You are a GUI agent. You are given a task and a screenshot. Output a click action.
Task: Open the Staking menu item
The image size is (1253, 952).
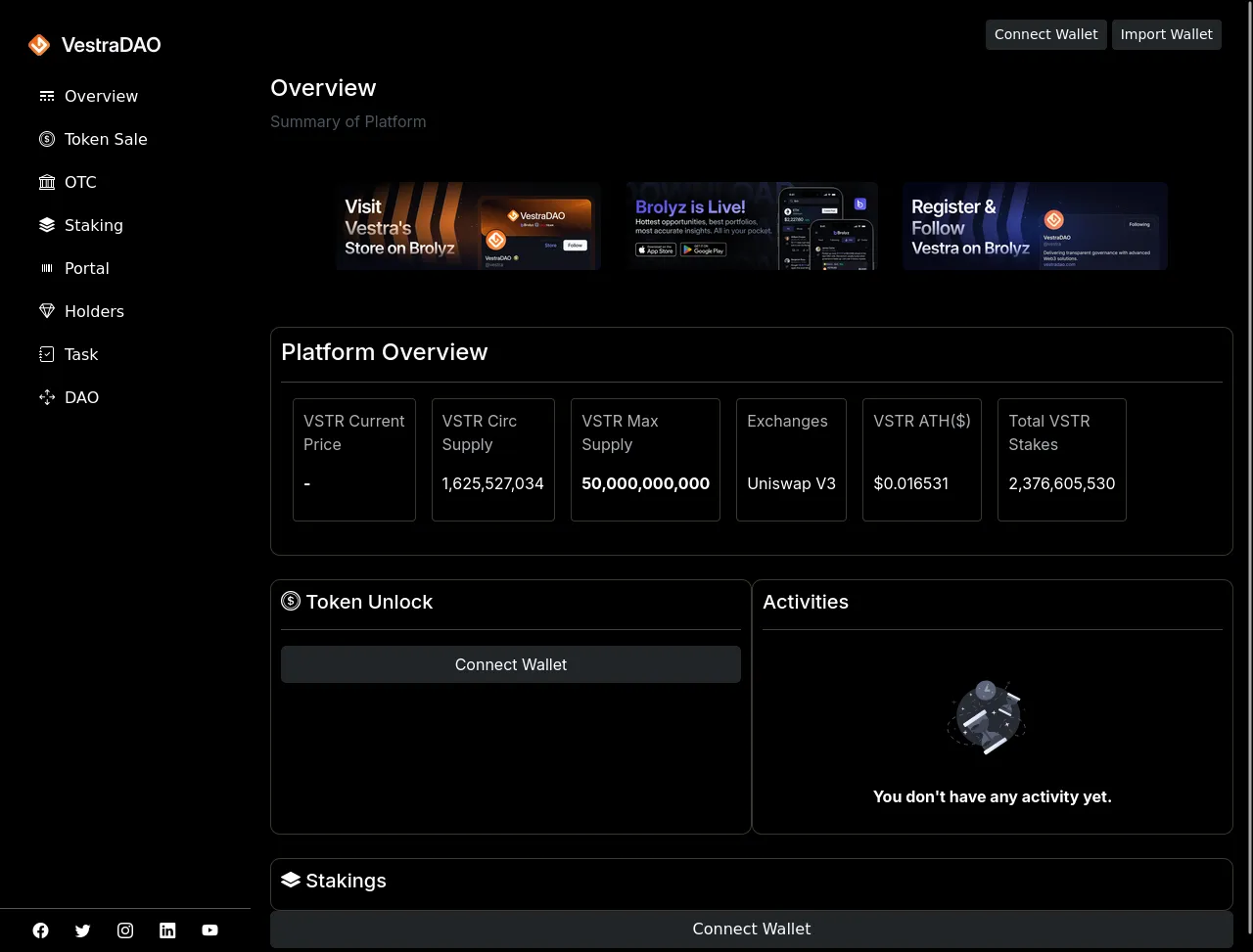[94, 225]
